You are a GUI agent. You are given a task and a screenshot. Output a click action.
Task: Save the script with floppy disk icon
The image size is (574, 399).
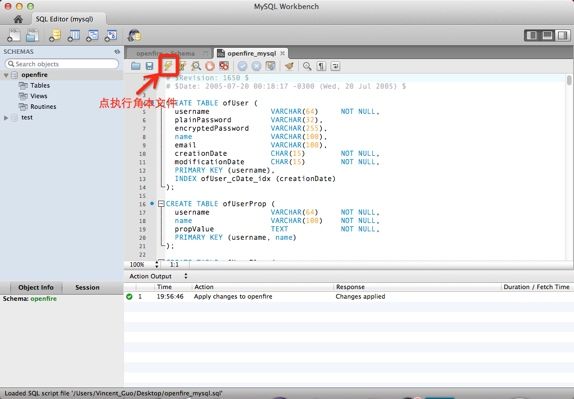click(x=149, y=66)
